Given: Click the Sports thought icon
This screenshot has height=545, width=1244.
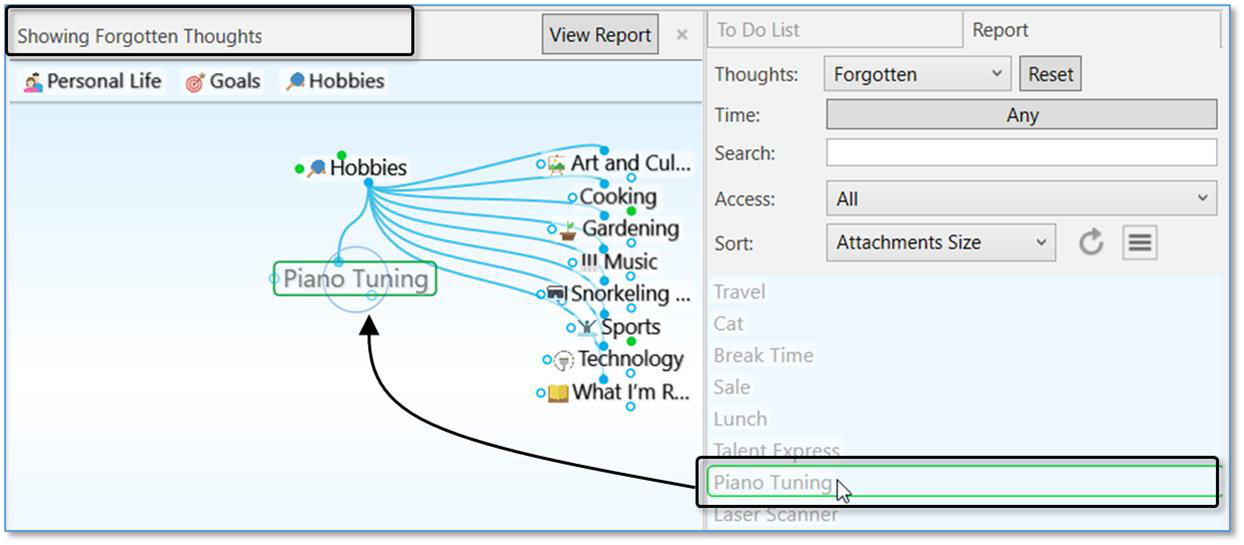Looking at the screenshot, I should point(587,327).
